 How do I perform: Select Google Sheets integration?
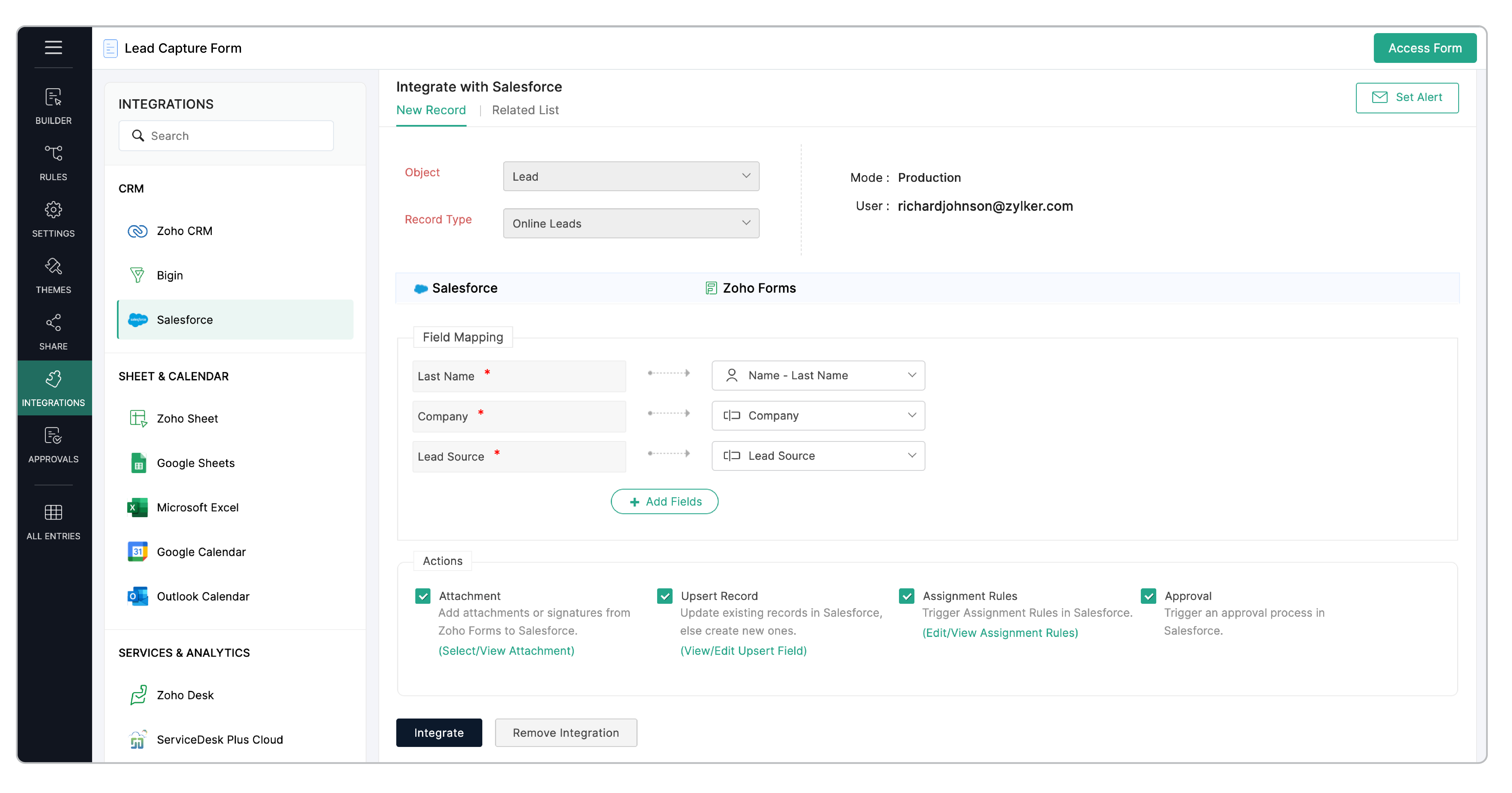coord(196,463)
